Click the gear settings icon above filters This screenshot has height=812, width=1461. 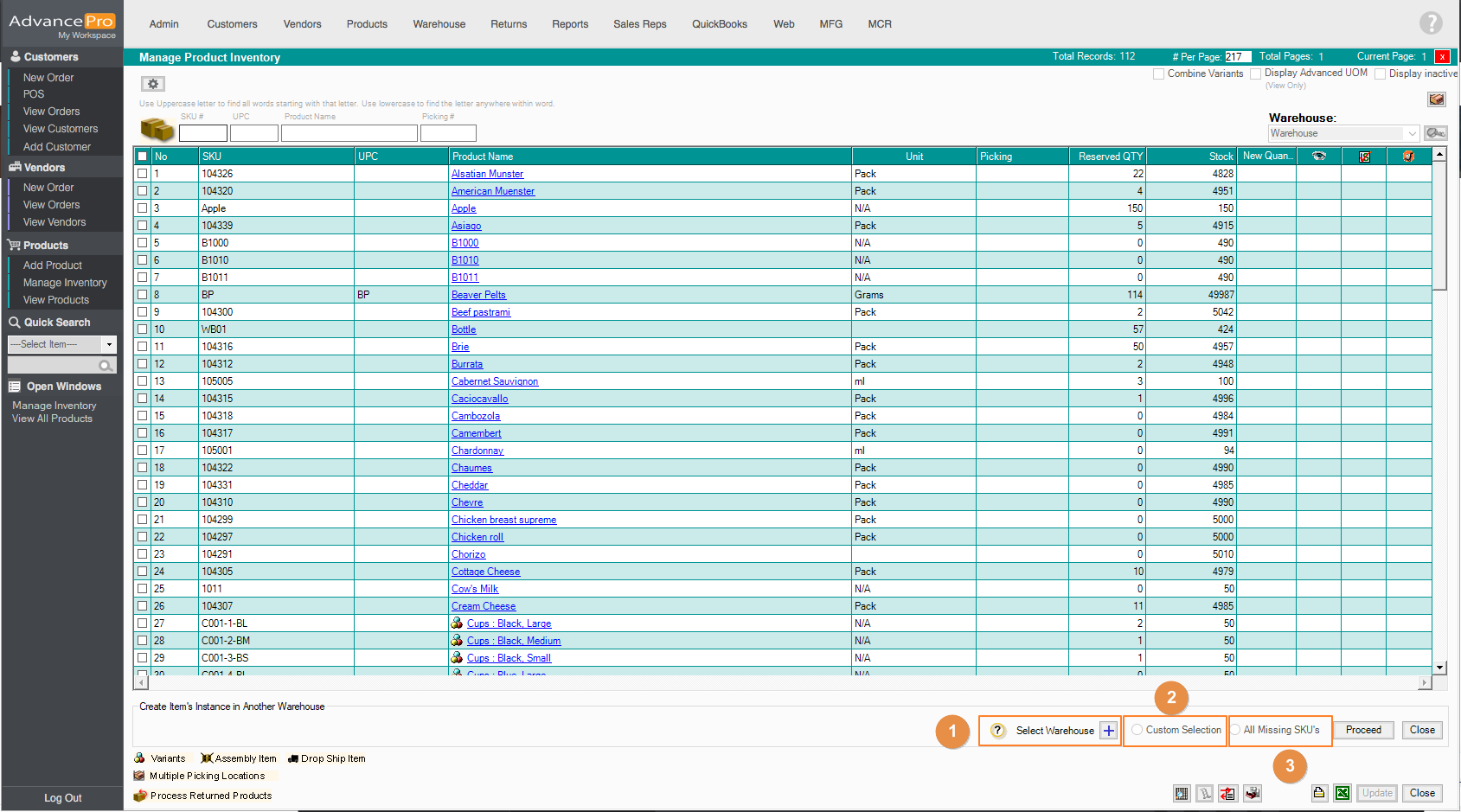point(153,84)
